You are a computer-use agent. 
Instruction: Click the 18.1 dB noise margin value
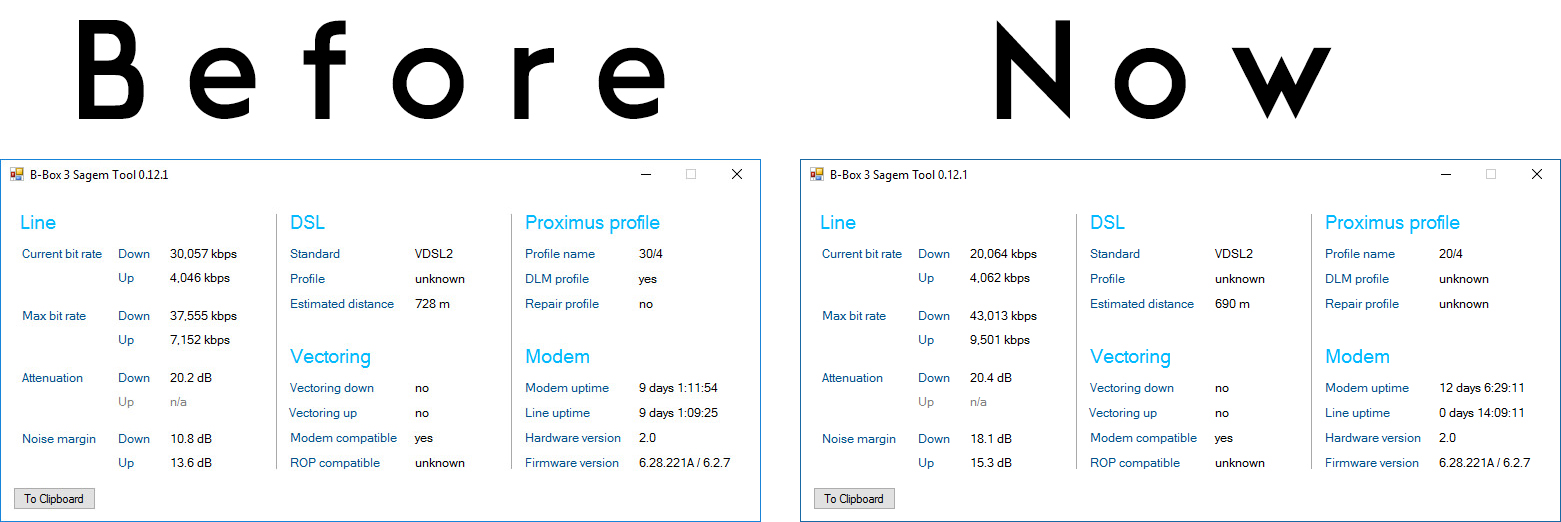(x=990, y=439)
